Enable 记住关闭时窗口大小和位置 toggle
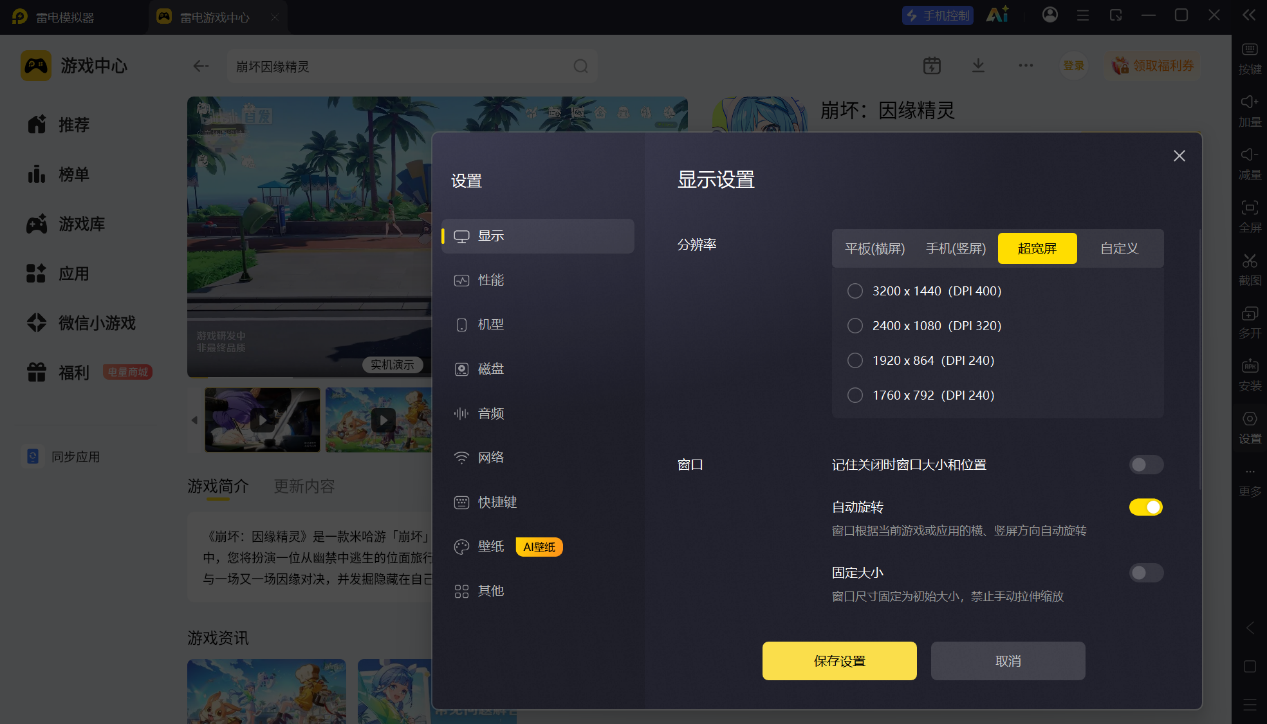 click(x=1146, y=465)
